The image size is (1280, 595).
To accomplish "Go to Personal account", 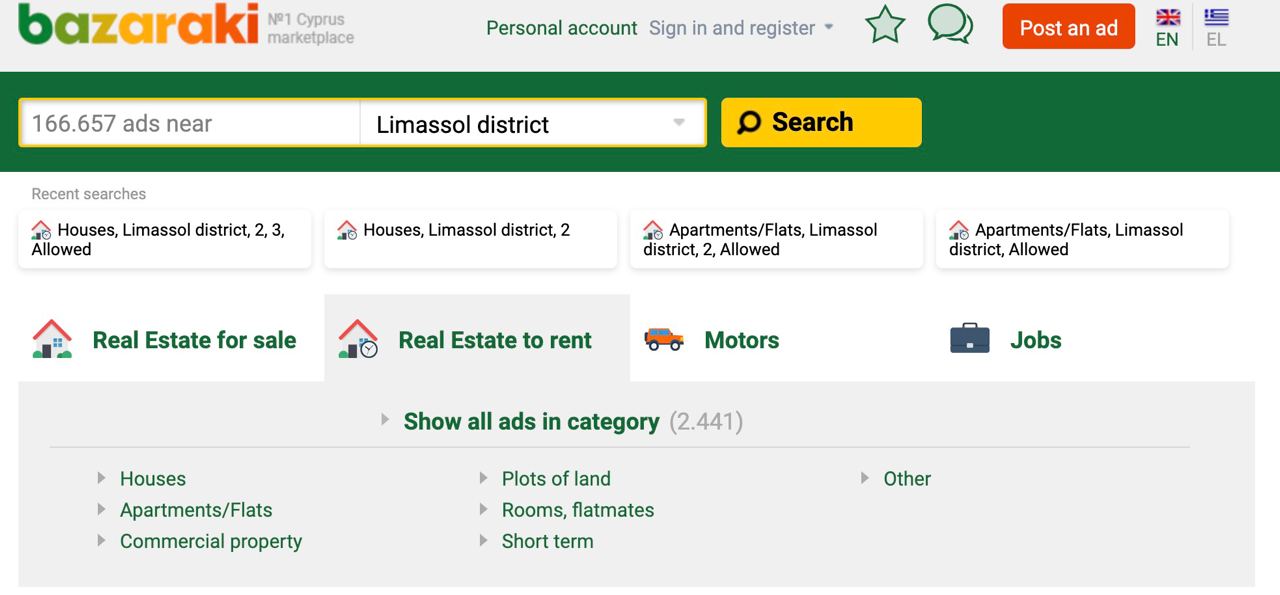I will [x=561, y=28].
